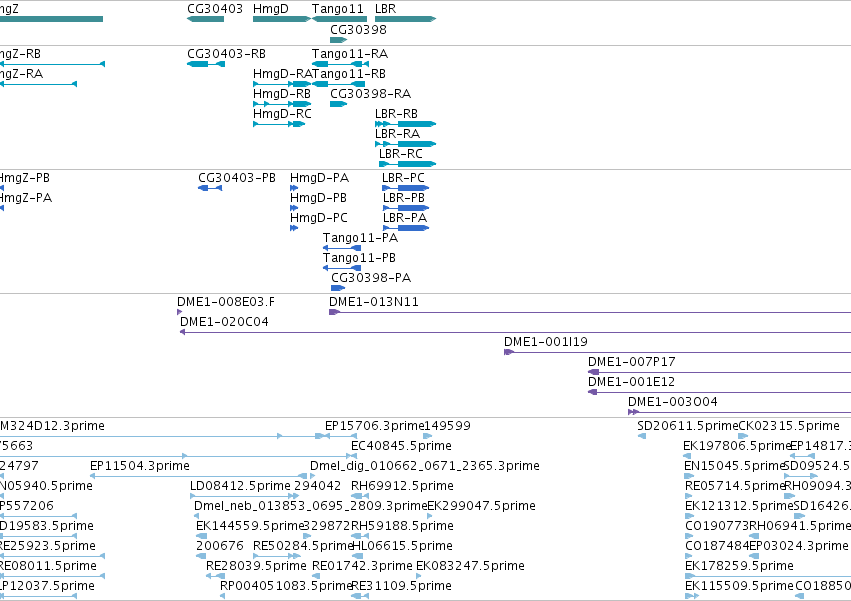This screenshot has width=851, height=601.
Task: Select the DME1-003O04 clone label
Action: point(672,402)
